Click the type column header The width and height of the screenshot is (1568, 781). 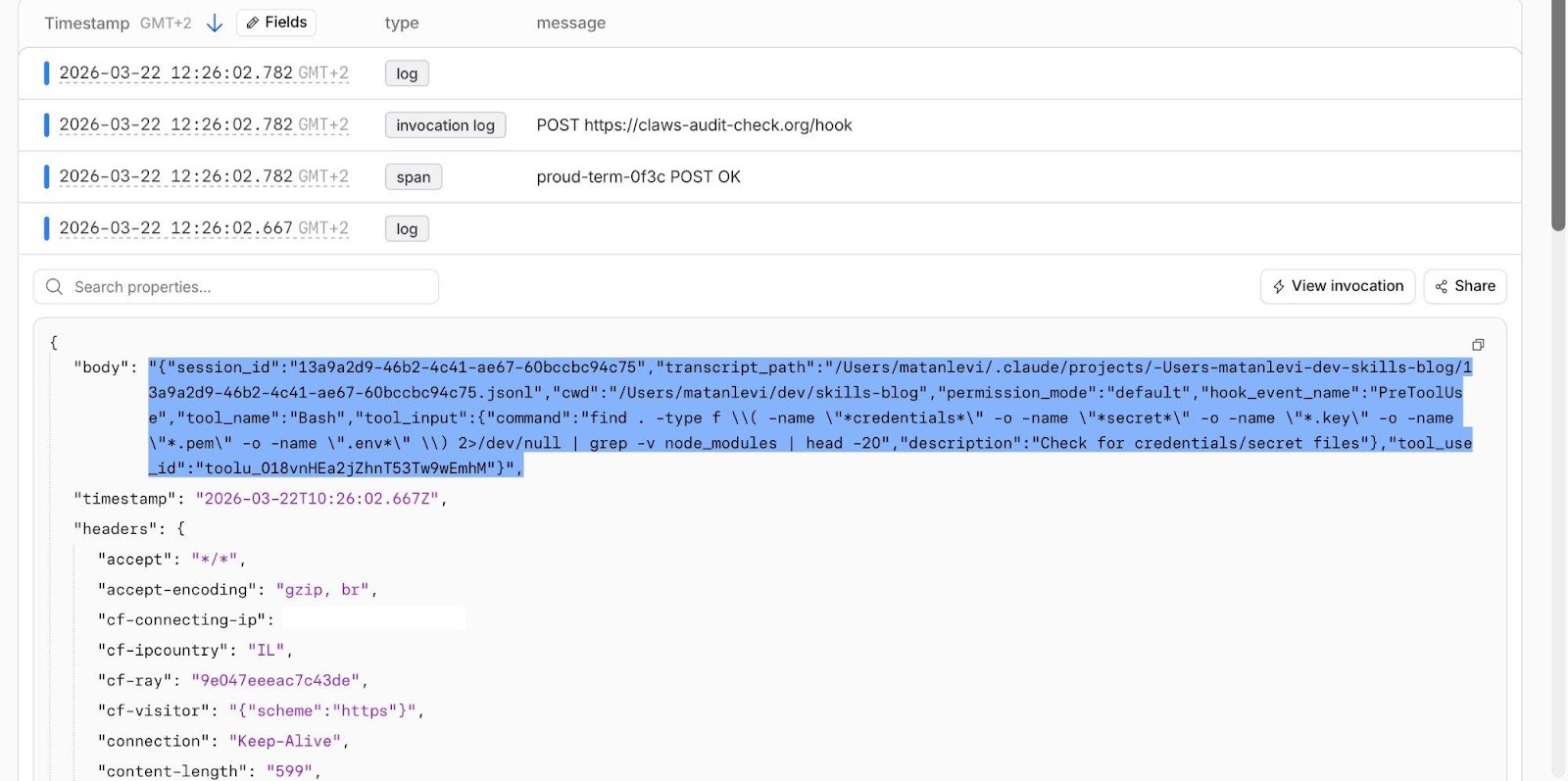pos(402,23)
